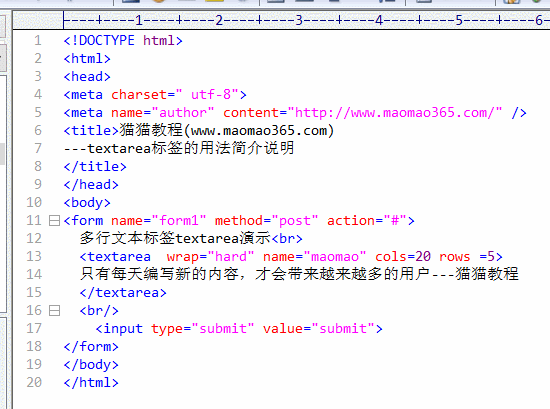Click the ---textarea标签的用法简介说明 line
The image size is (550, 409).
(179, 148)
